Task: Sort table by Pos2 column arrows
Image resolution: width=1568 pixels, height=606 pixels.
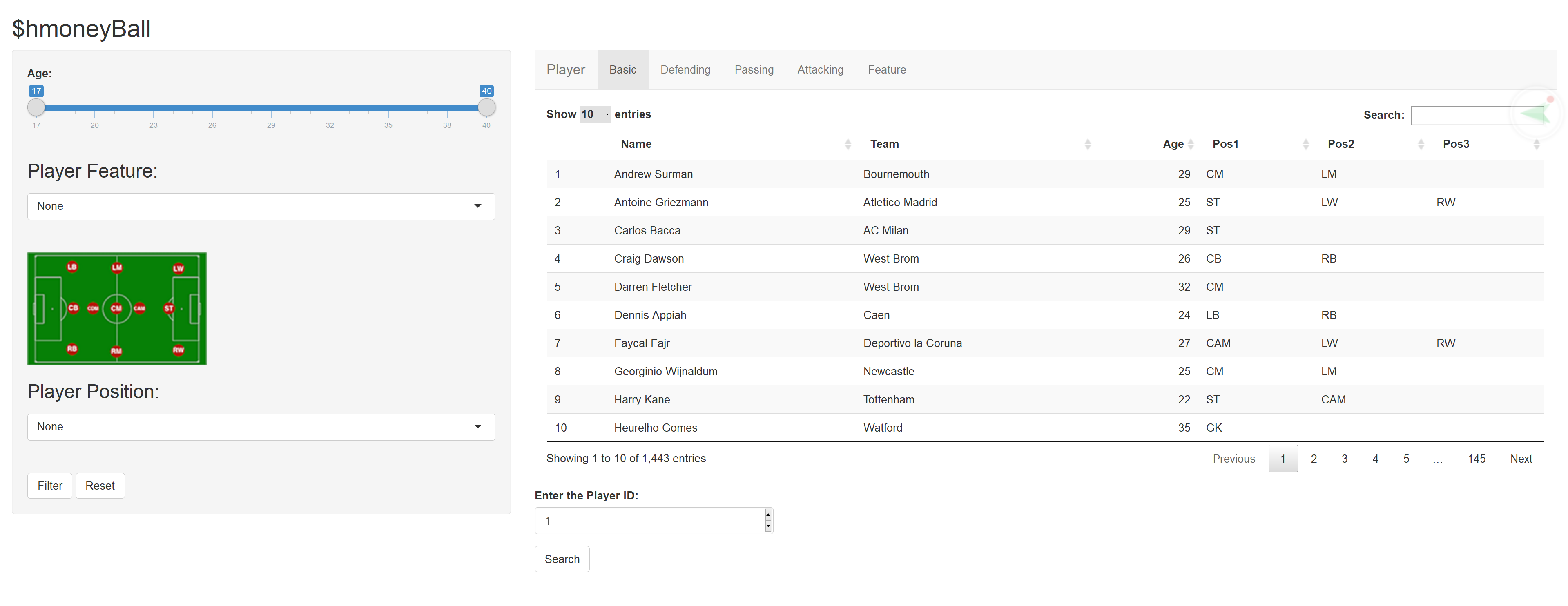Action: (x=1421, y=144)
